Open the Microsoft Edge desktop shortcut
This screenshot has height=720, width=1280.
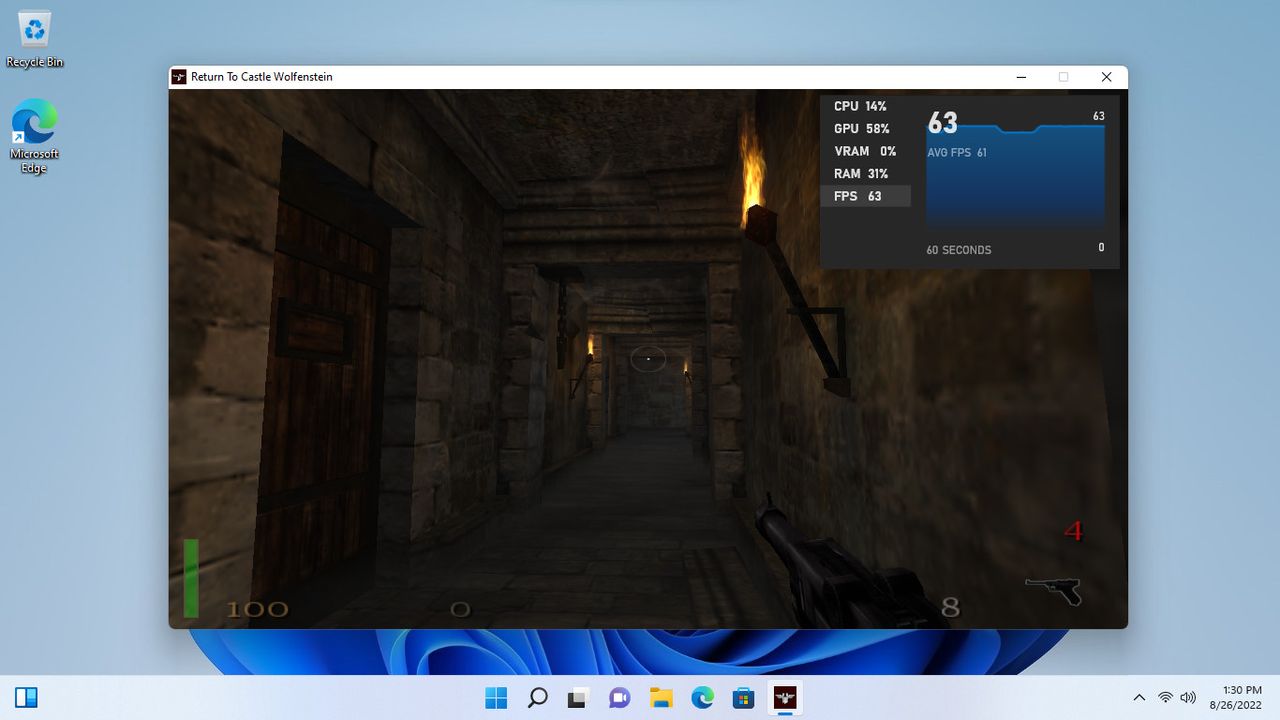point(35,136)
